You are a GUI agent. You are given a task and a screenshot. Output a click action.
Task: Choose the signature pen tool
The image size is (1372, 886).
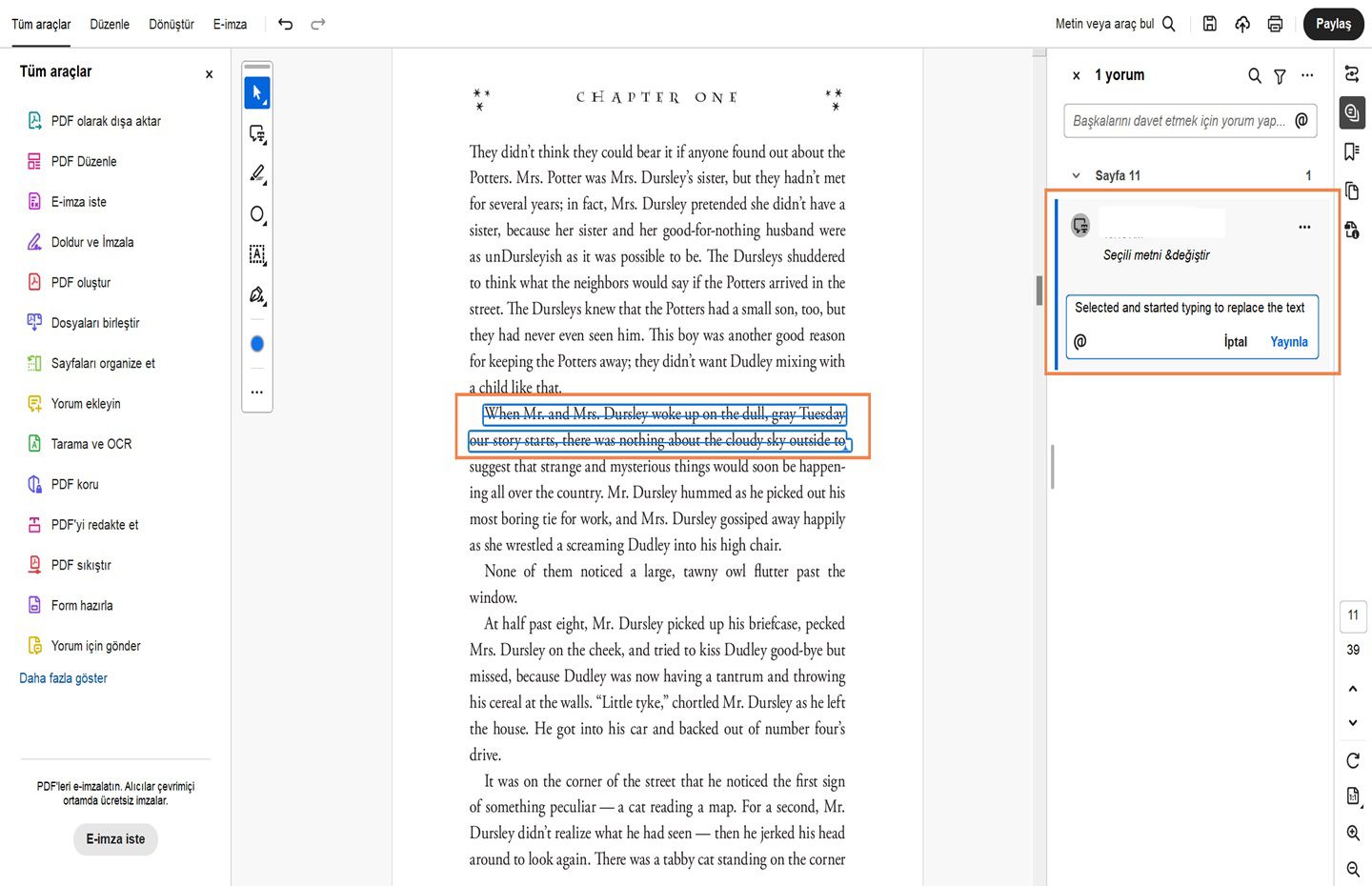[x=257, y=295]
